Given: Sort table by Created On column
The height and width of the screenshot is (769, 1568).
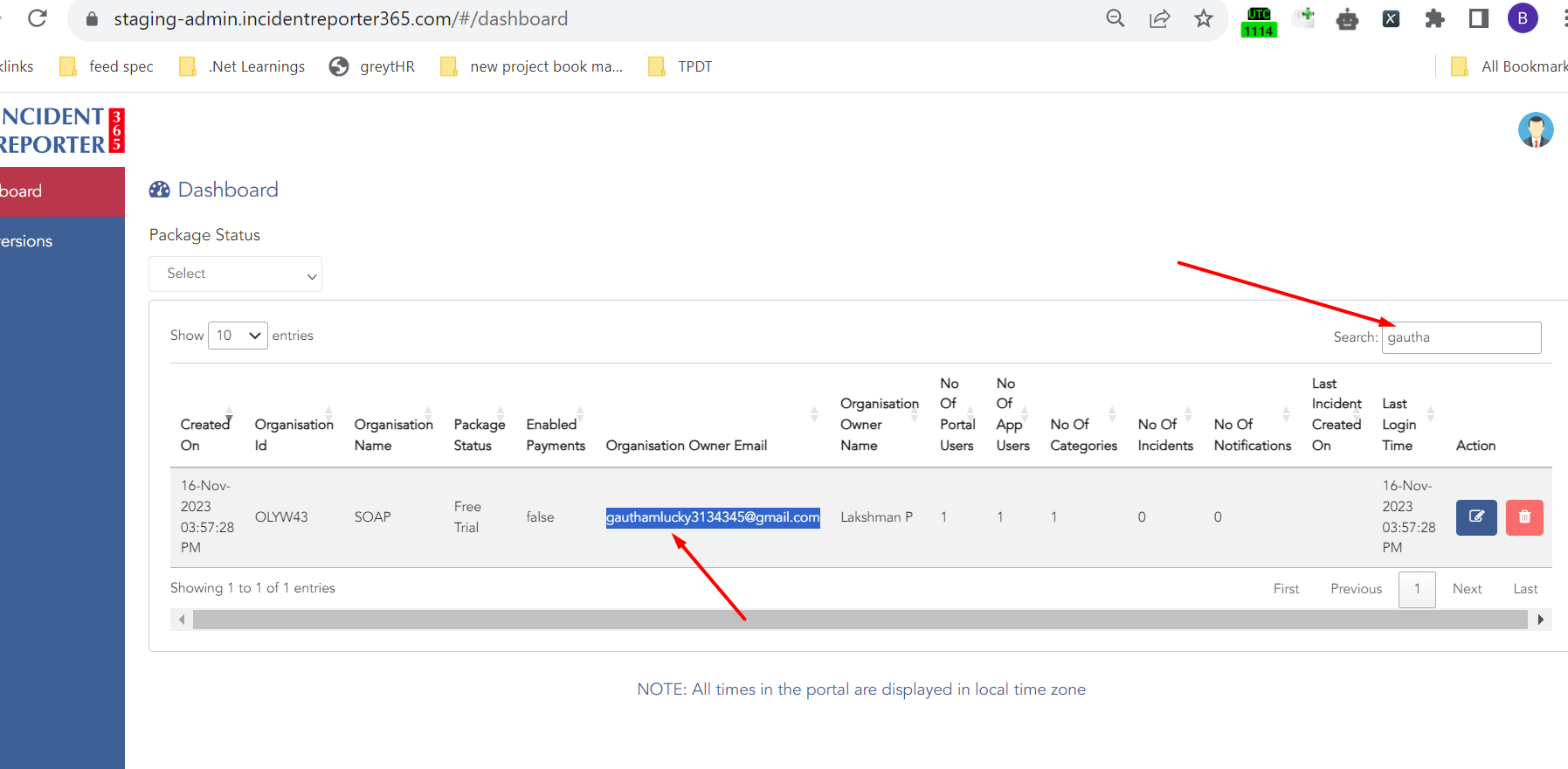Looking at the screenshot, I should [x=205, y=434].
